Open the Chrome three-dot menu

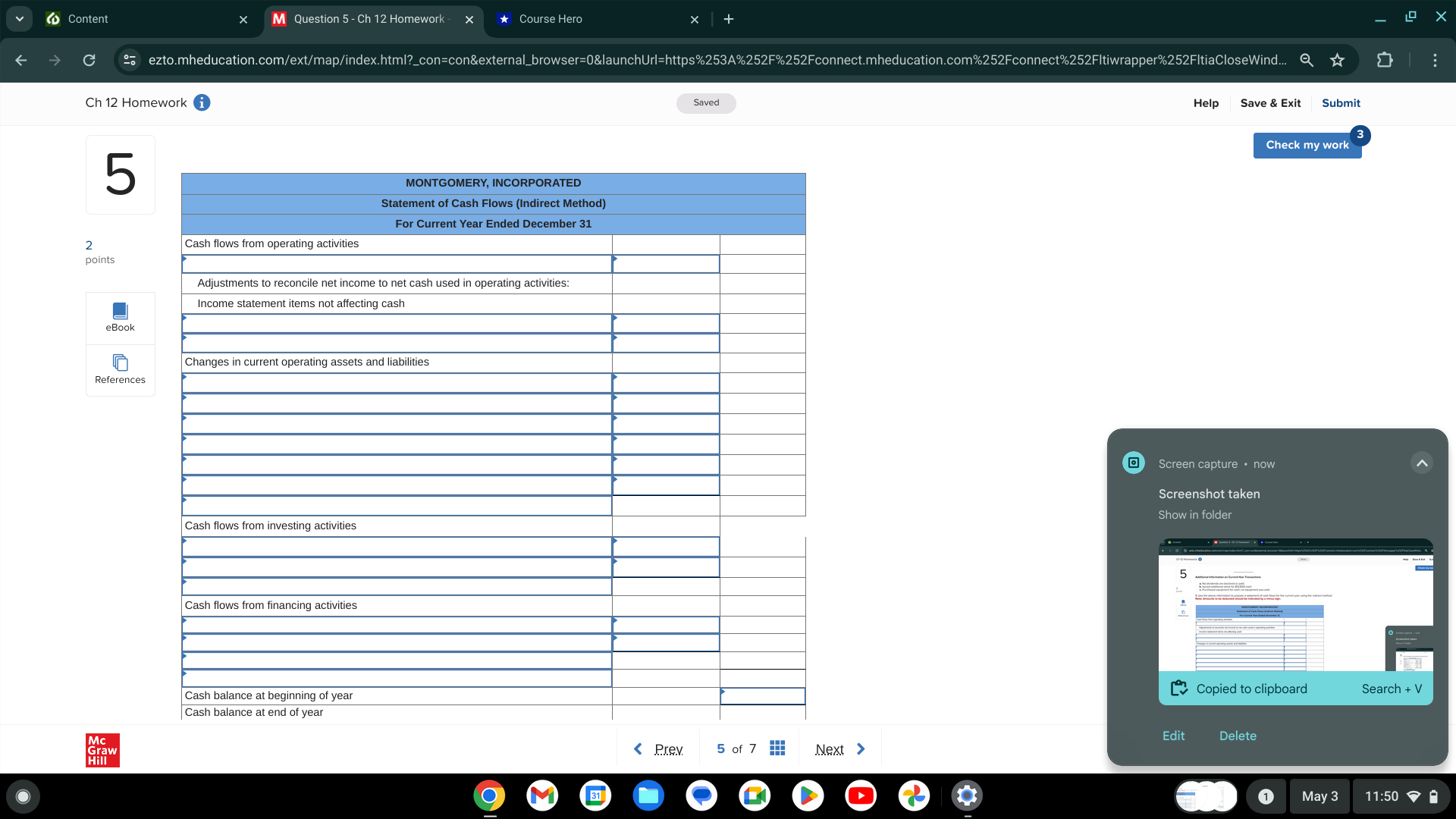pos(1436,60)
